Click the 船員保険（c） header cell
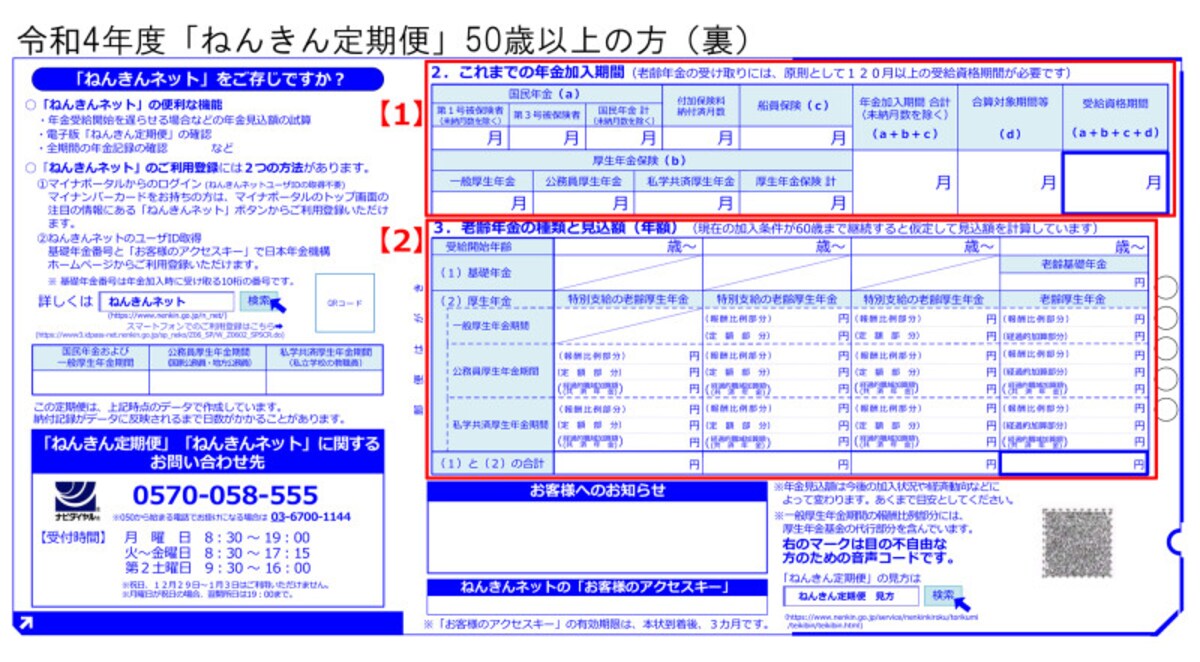 tap(796, 106)
